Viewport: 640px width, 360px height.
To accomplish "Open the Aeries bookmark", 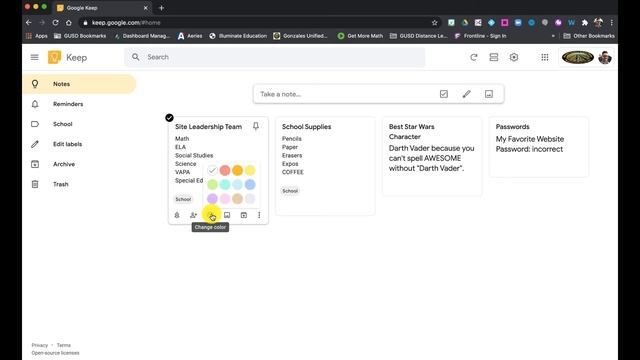I will (x=190, y=36).
